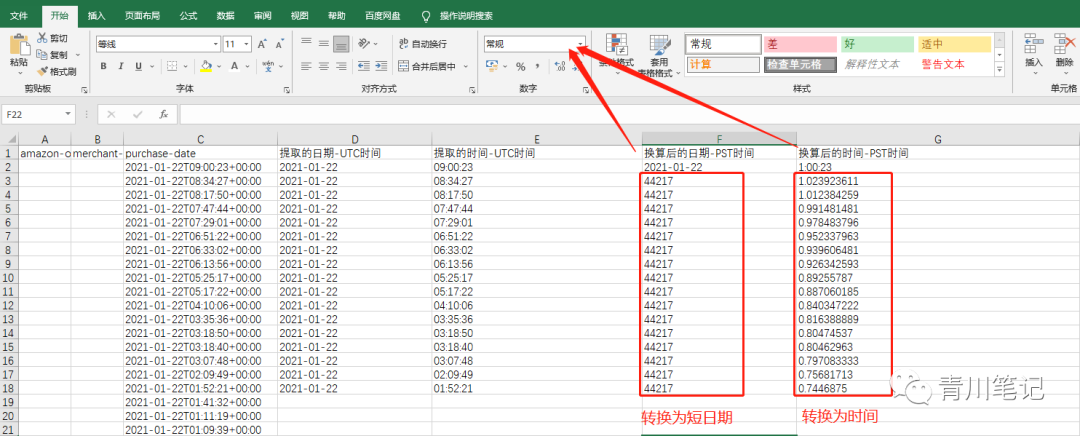Expand the borders dropdown arrow
The image size is (1080, 436).
(186, 66)
